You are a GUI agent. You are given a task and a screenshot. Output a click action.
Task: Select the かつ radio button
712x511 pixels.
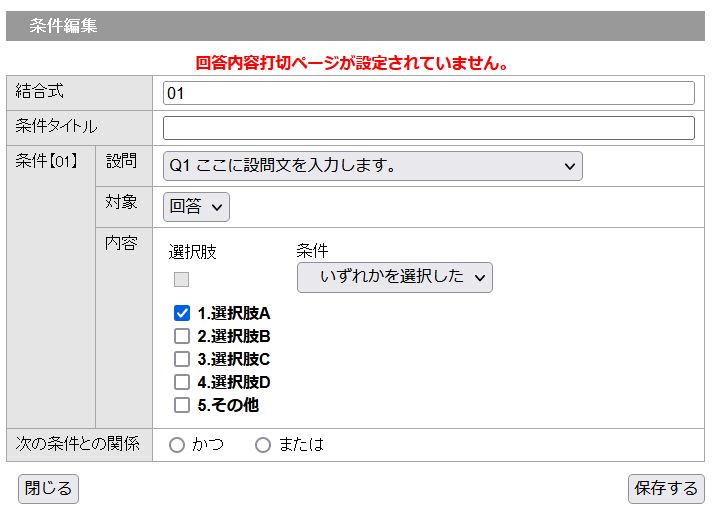[177, 445]
